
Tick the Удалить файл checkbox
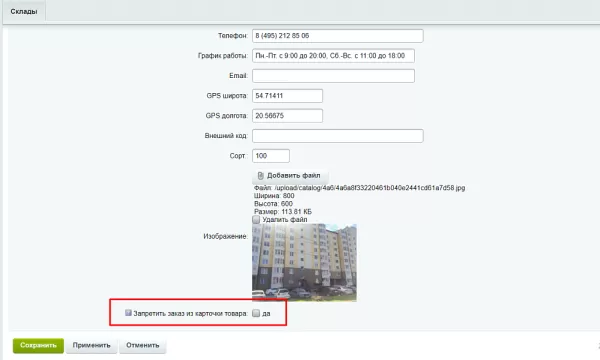click(256, 220)
